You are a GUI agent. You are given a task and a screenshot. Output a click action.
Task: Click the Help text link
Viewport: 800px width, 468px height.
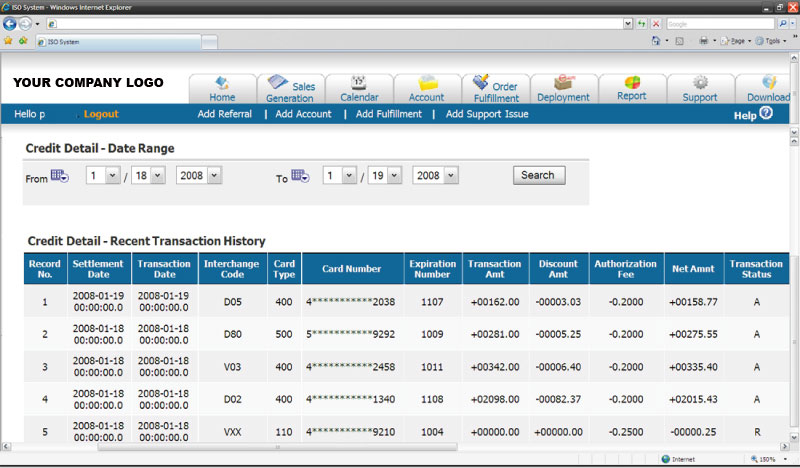pos(745,116)
